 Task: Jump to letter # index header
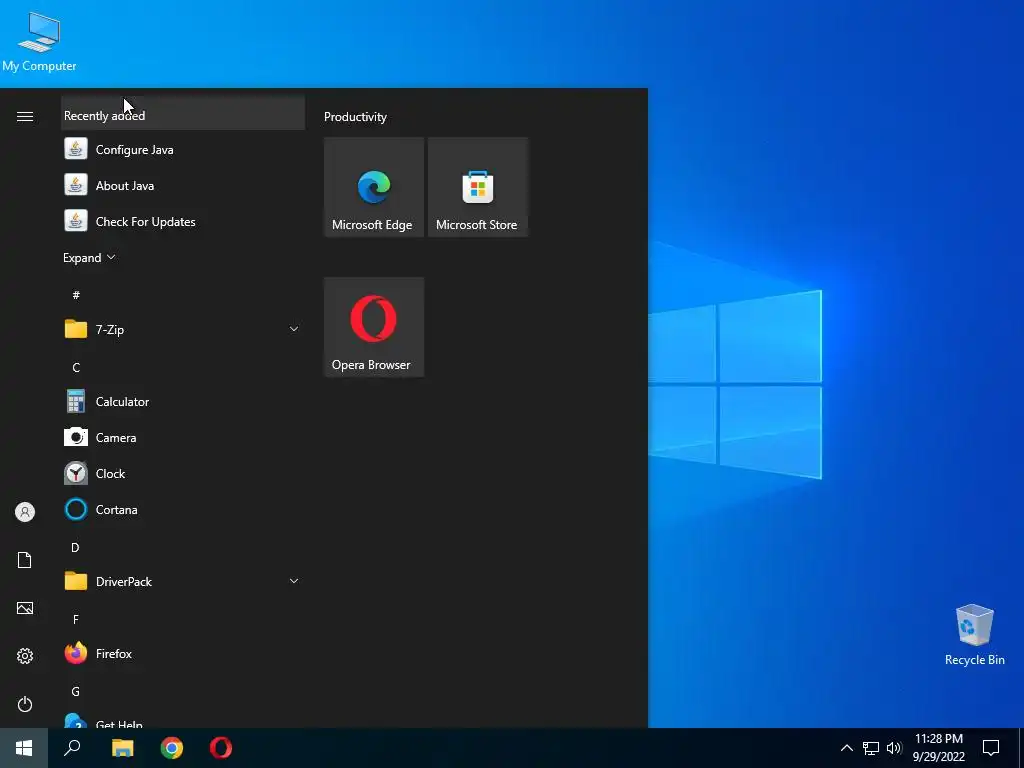pyautogui.click(x=76, y=295)
